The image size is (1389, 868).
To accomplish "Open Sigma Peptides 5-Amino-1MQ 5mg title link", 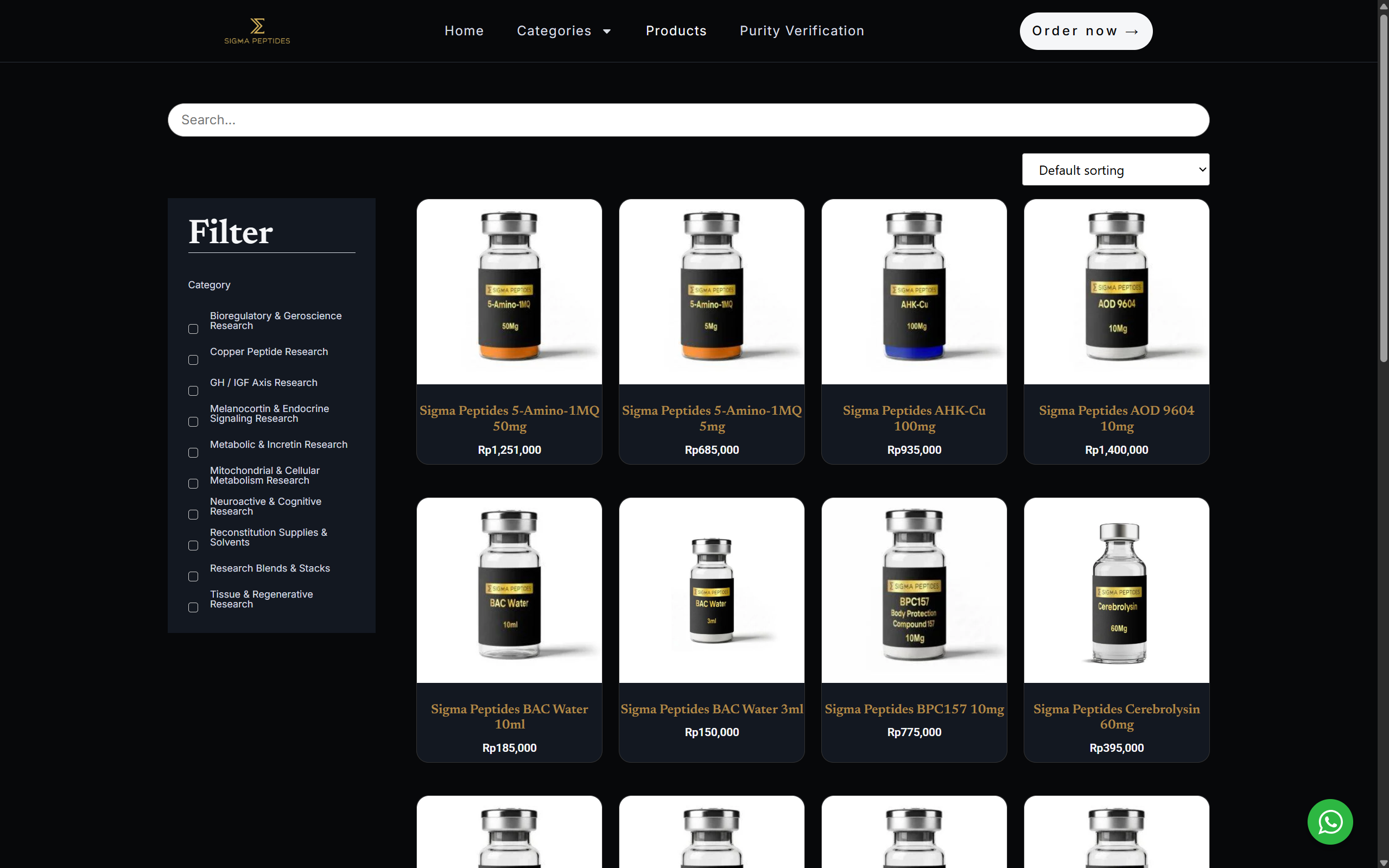I will click(x=712, y=418).
